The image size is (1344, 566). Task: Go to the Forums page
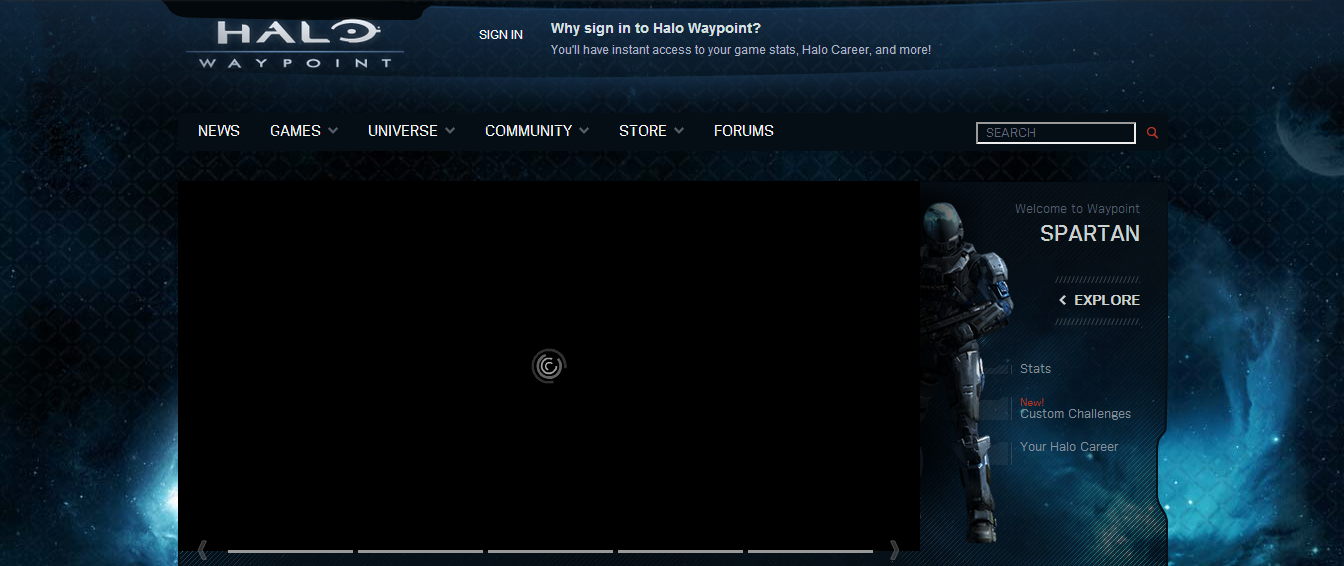click(744, 131)
